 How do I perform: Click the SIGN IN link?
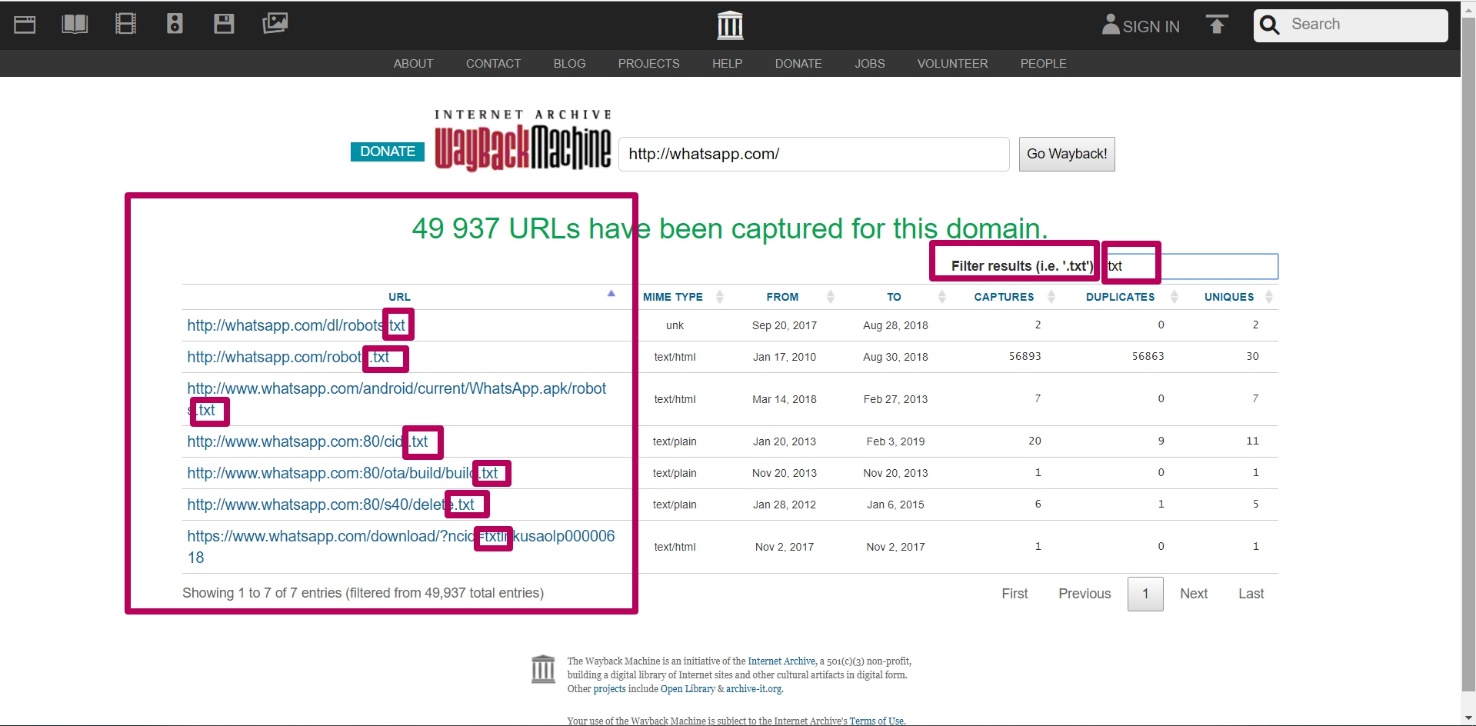click(x=1151, y=27)
